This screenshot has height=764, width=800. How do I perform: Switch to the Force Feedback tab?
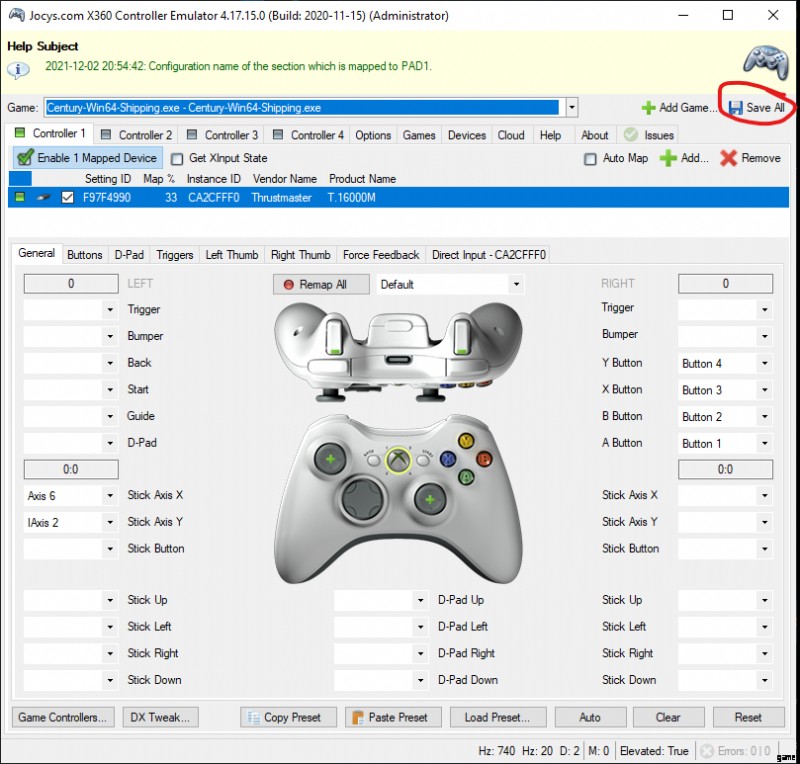click(382, 255)
